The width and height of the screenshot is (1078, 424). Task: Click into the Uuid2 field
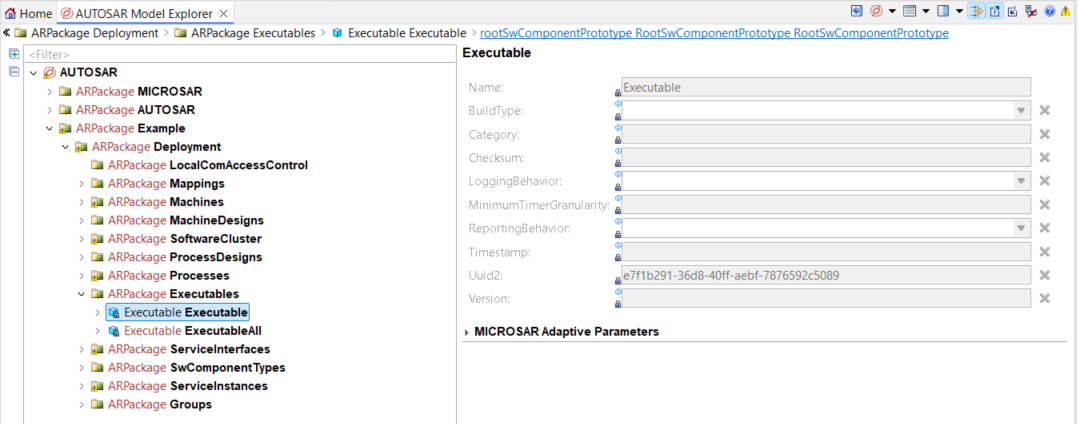coord(826,275)
